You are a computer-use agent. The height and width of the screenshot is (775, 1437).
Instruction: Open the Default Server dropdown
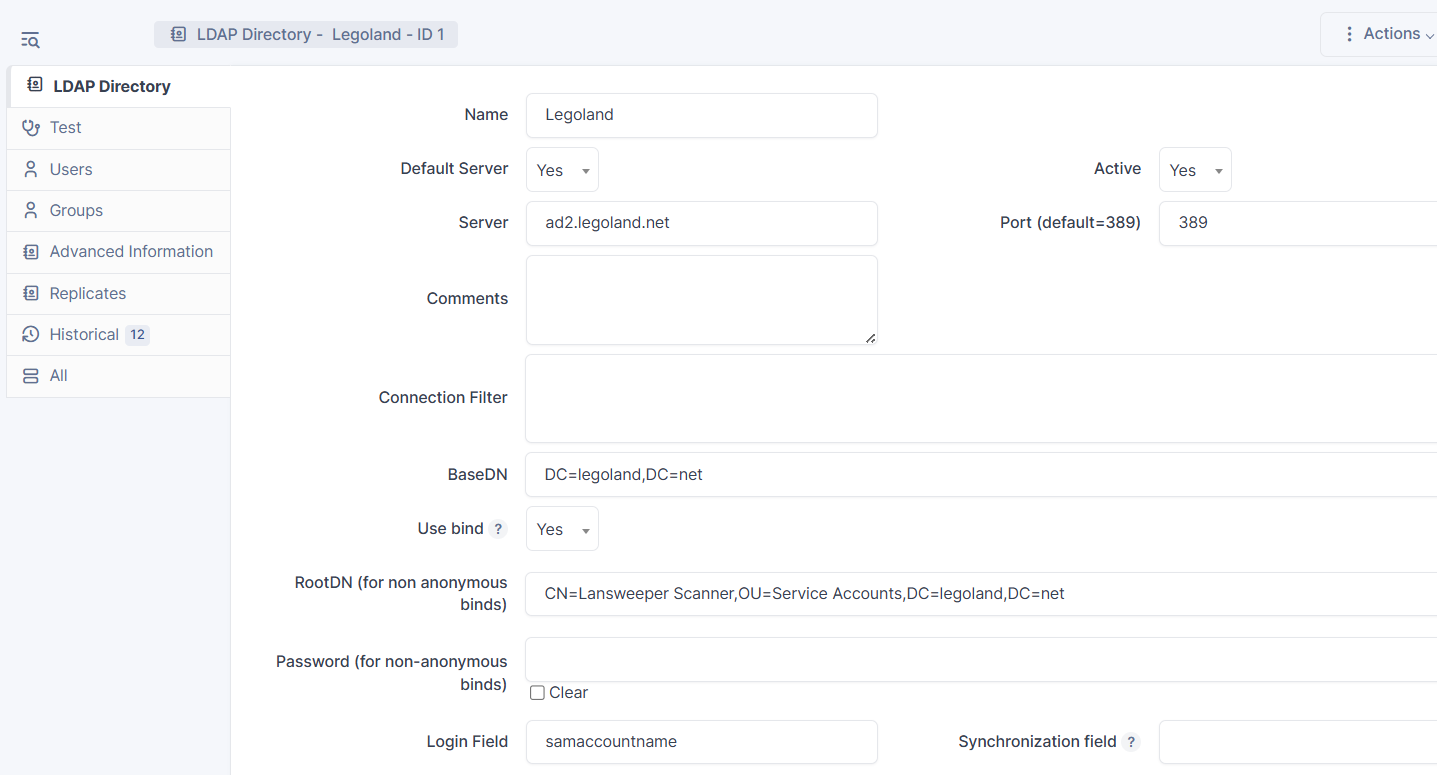pyautogui.click(x=562, y=170)
